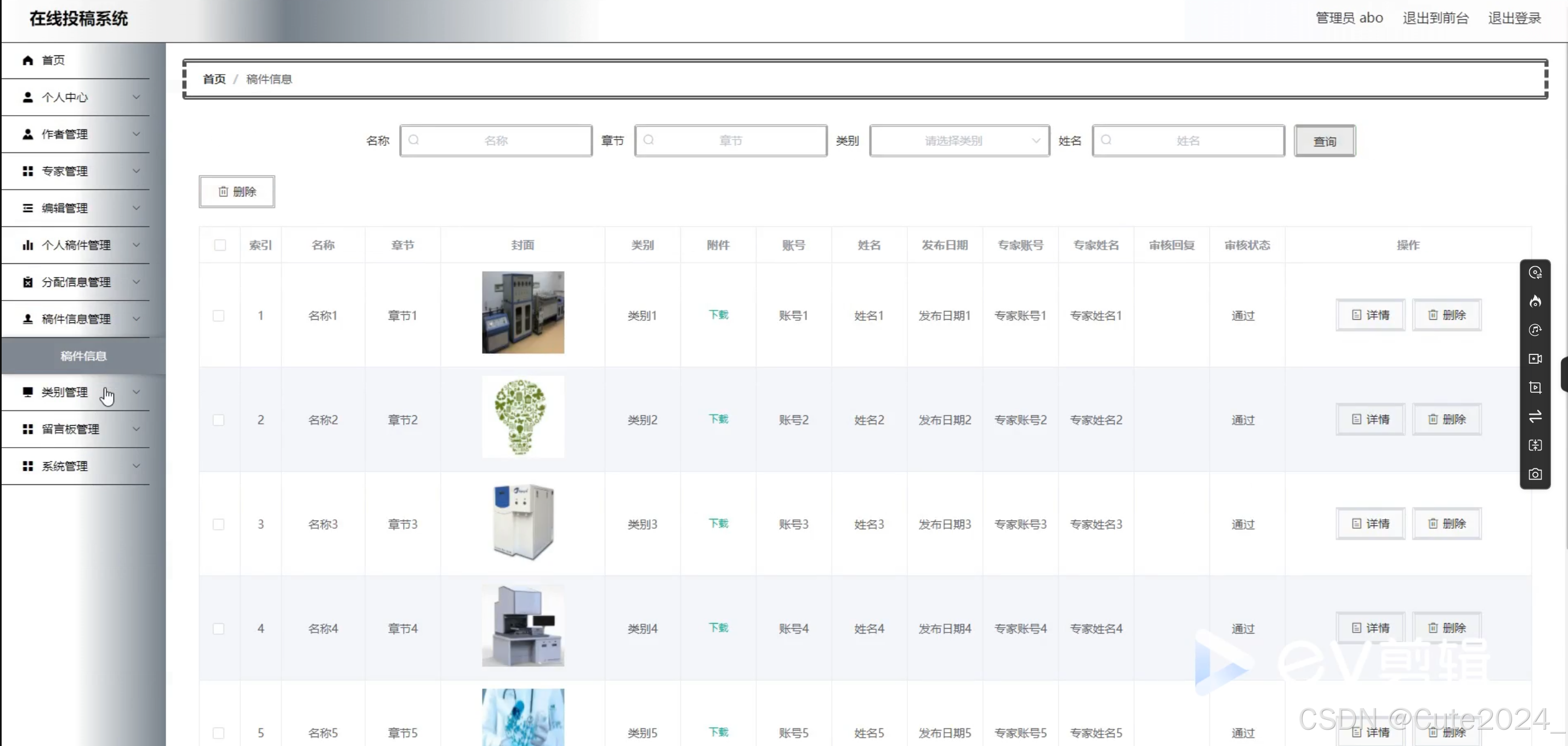
Task: Click the two-arrow swap icon in side toolbar
Action: (x=1535, y=416)
